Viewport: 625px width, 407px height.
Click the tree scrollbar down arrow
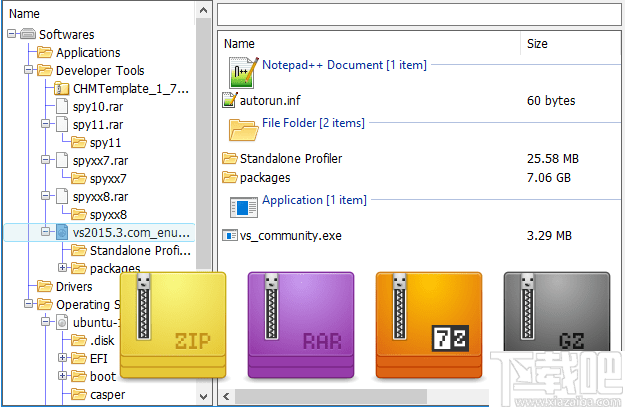pos(203,397)
